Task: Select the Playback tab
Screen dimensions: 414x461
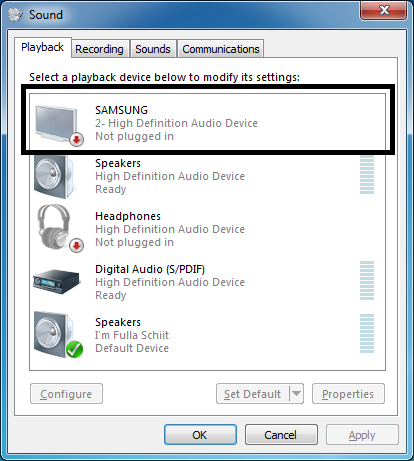Action: tap(42, 47)
